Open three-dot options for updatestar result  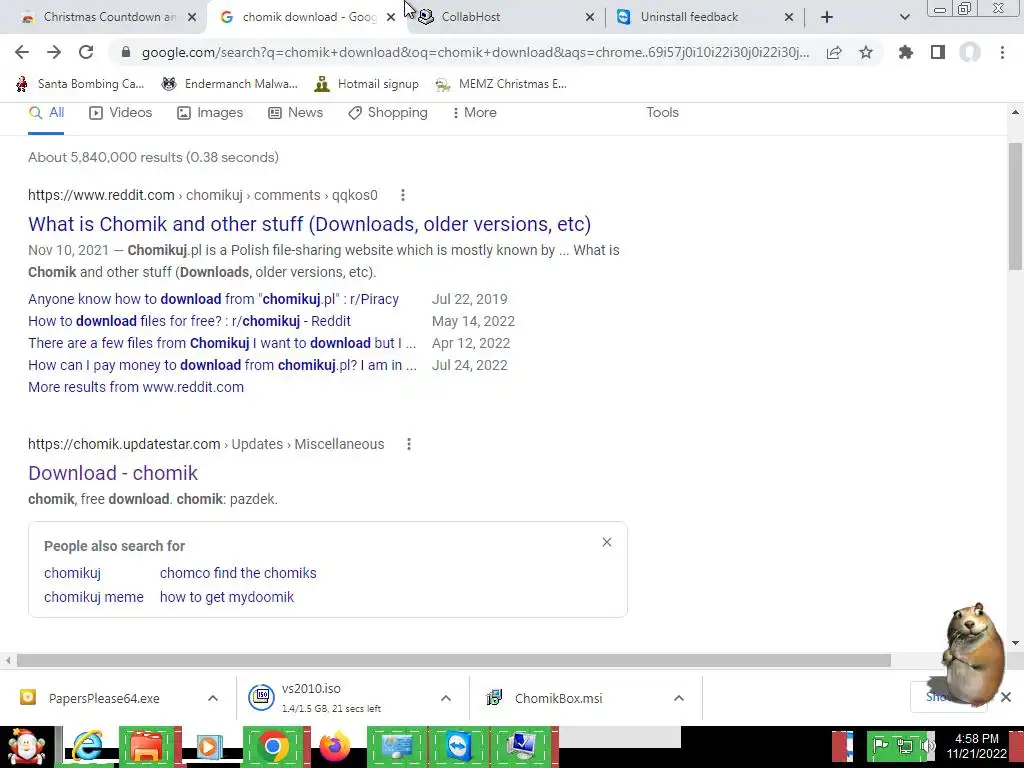pos(409,444)
